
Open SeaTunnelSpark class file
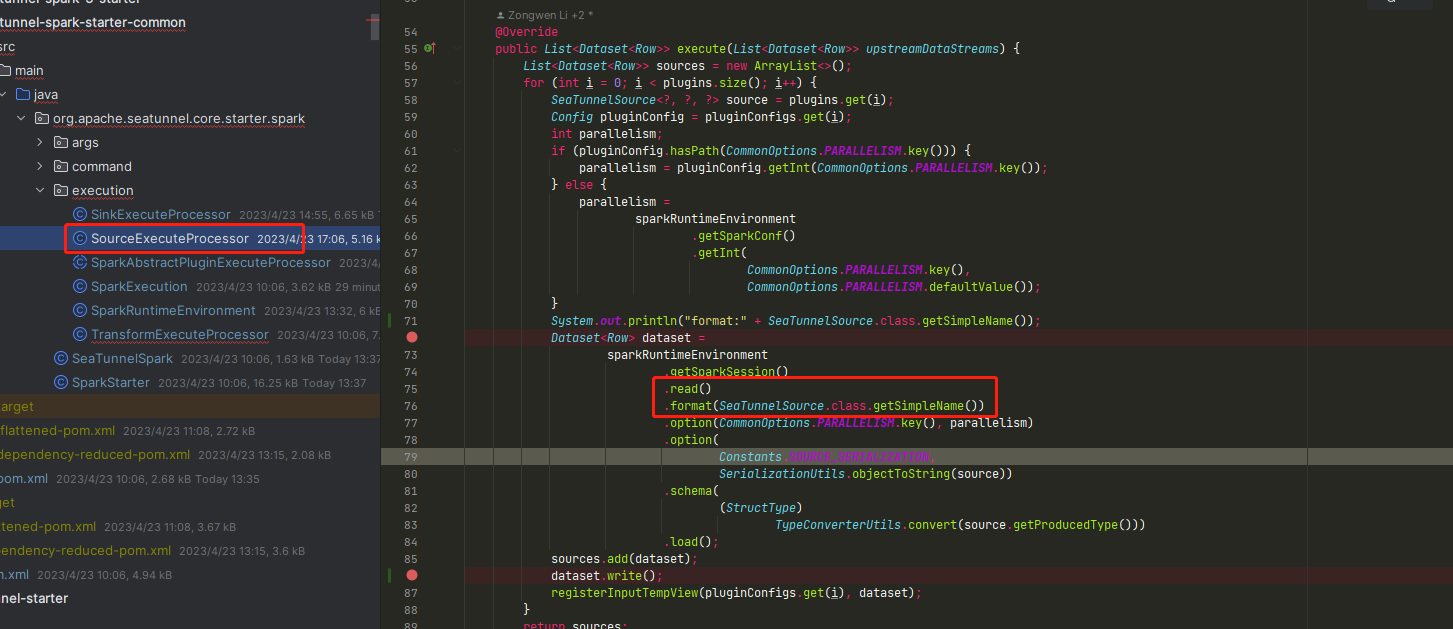[x=122, y=359]
